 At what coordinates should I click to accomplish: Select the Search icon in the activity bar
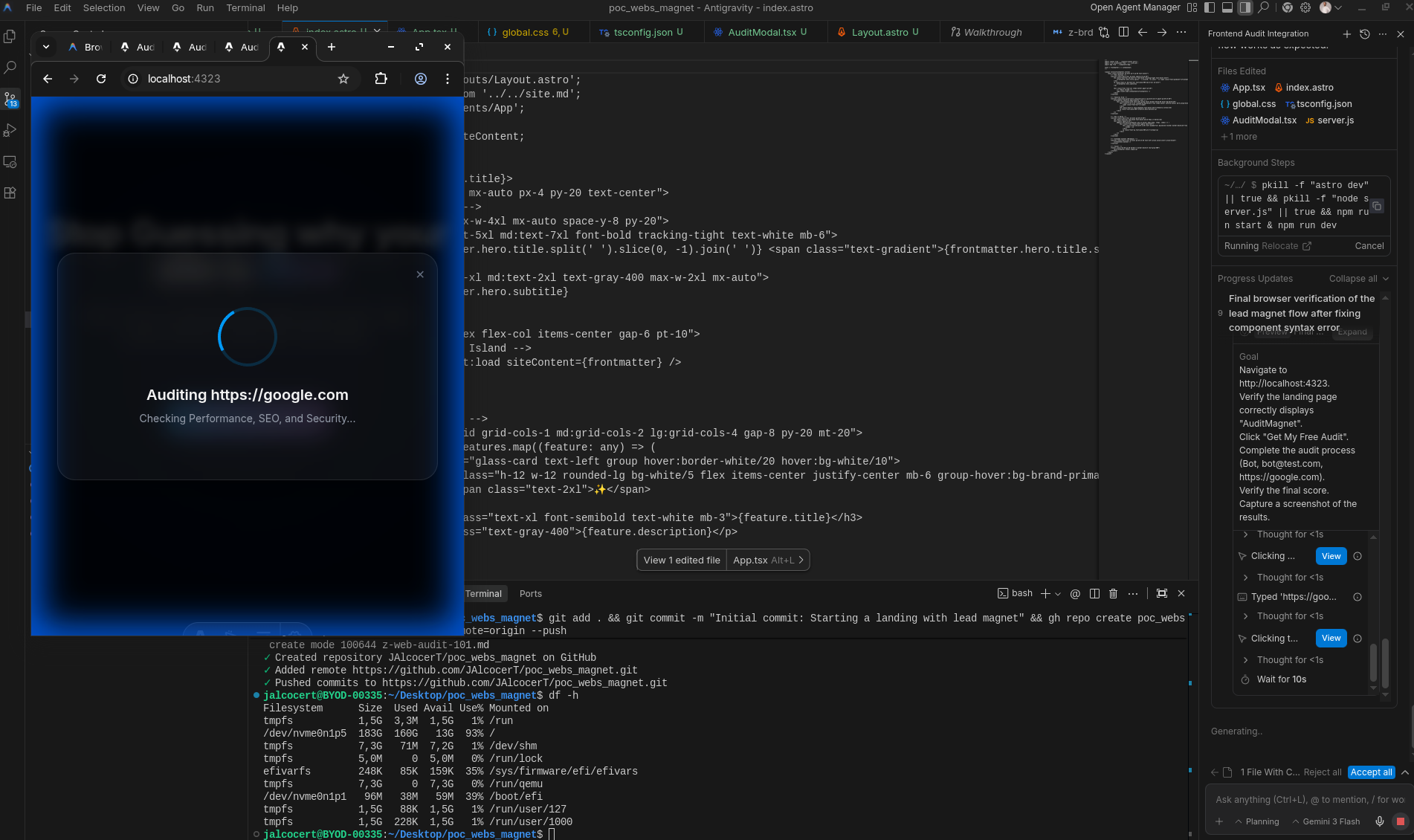pyautogui.click(x=11, y=67)
